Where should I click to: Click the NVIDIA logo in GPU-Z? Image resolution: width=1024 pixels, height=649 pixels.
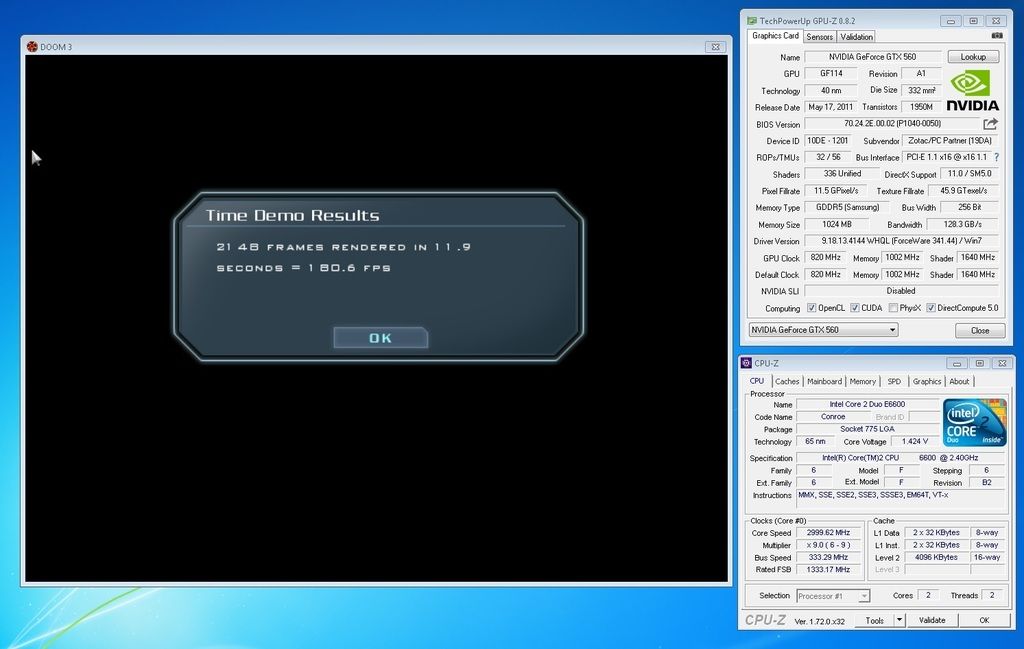click(x=972, y=91)
